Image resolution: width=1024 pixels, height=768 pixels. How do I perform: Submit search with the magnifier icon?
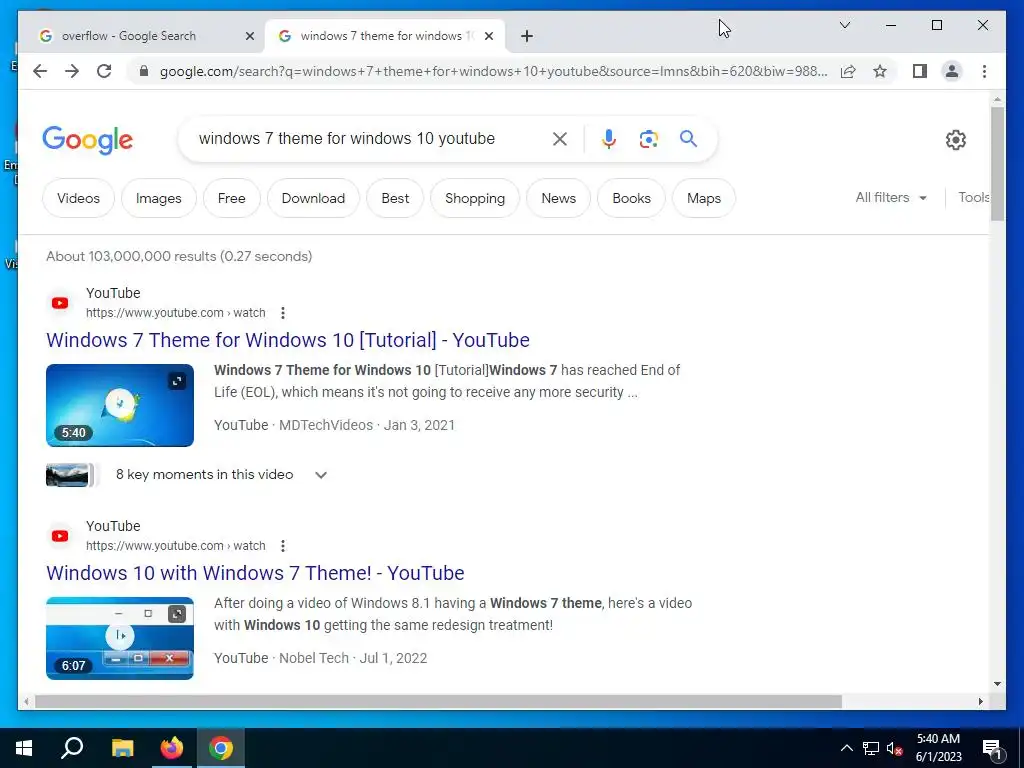[688, 138]
